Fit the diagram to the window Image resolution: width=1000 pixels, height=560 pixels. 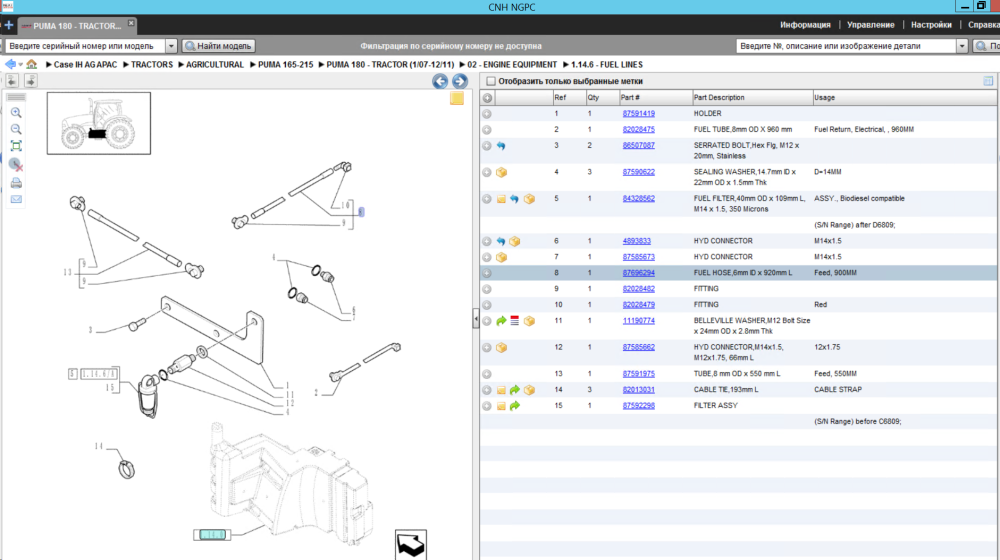point(16,145)
